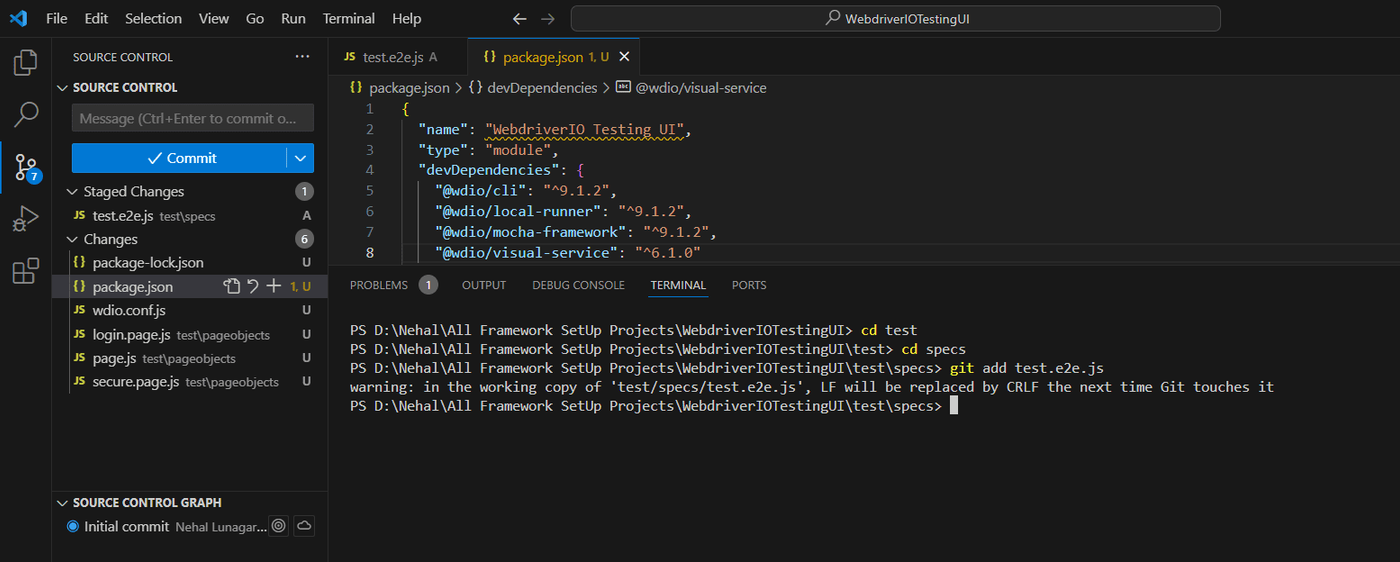Click the "@wdio/cli" dependency line
This screenshot has height=562, width=1400.
pyautogui.click(x=526, y=191)
